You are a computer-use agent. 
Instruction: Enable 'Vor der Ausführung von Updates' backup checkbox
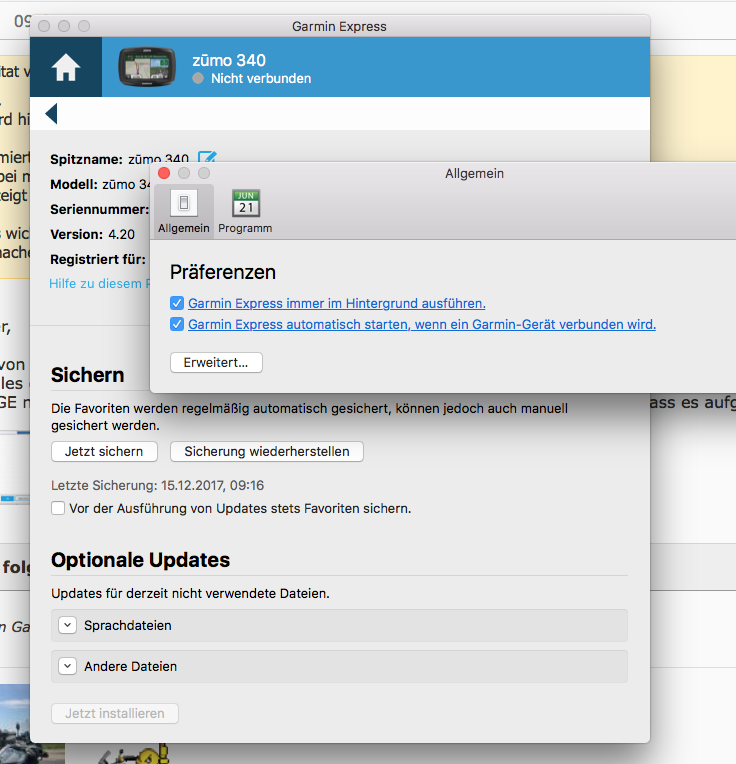click(58, 508)
